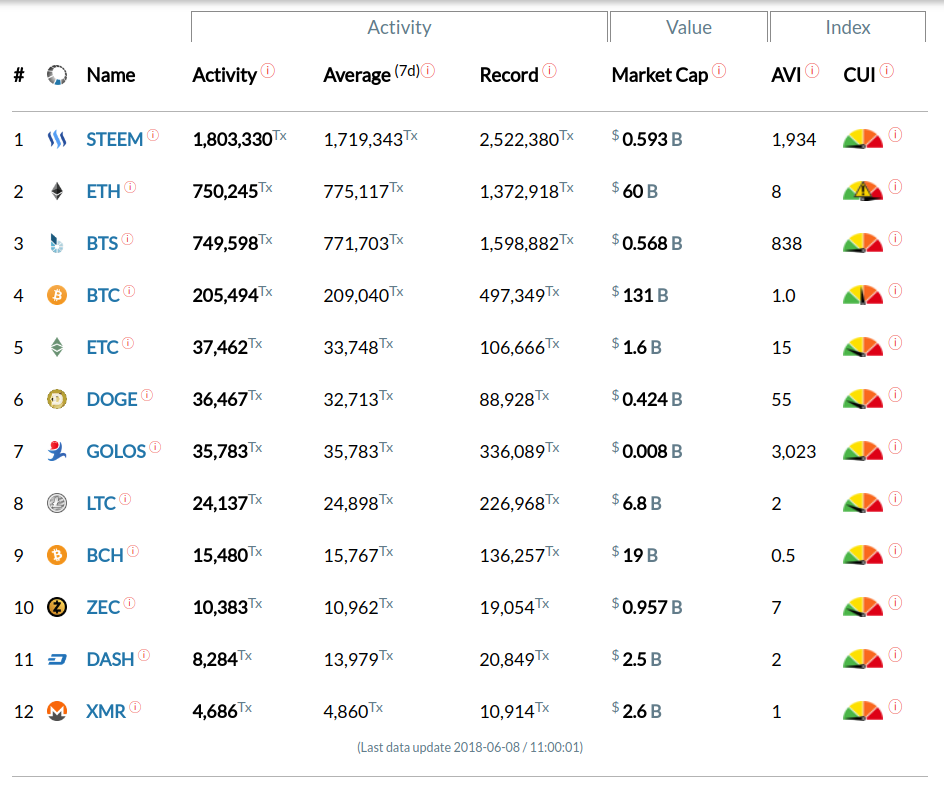Open the BTS coin link

point(102,243)
